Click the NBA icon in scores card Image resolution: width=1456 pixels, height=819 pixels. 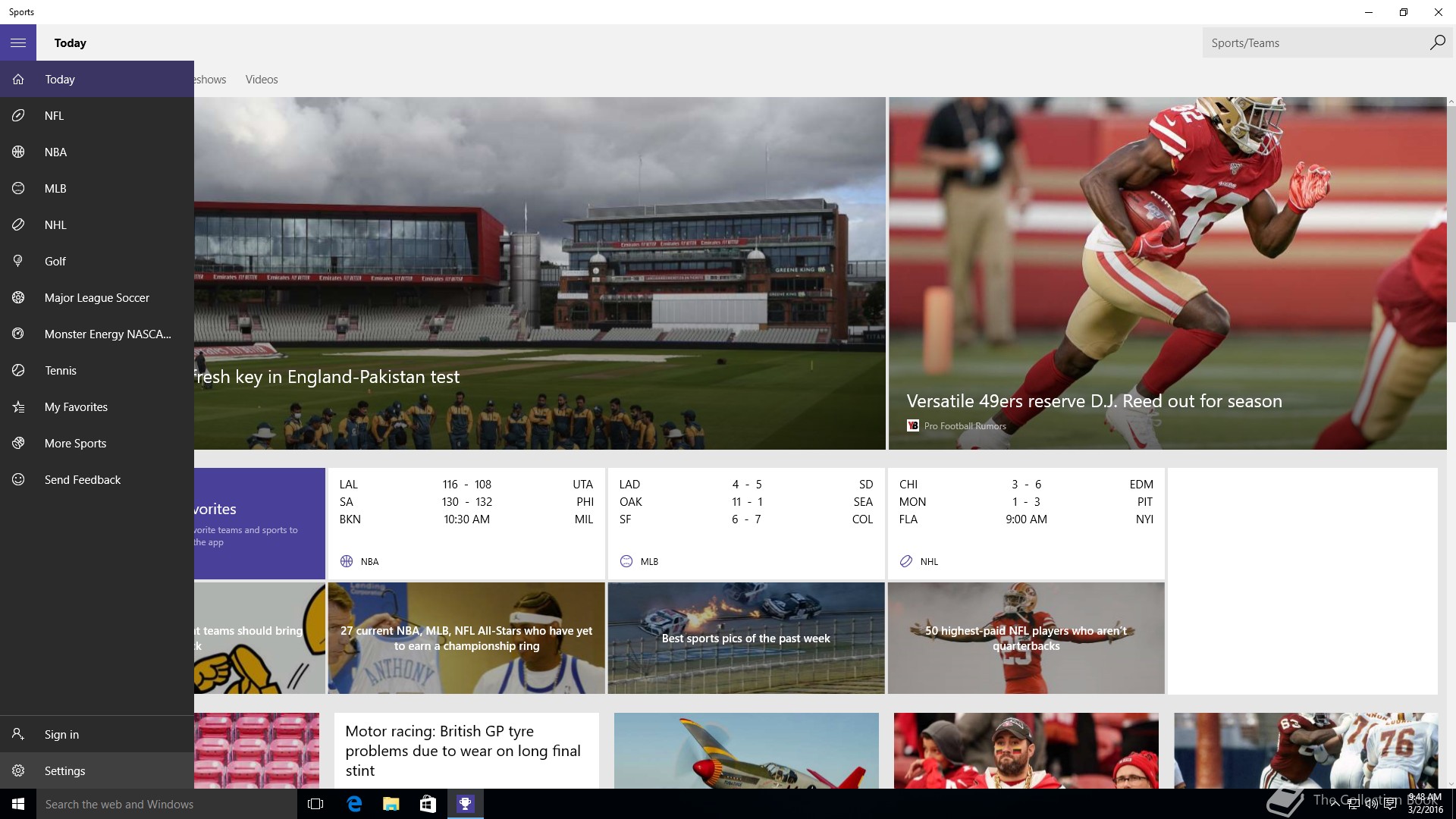(x=347, y=561)
